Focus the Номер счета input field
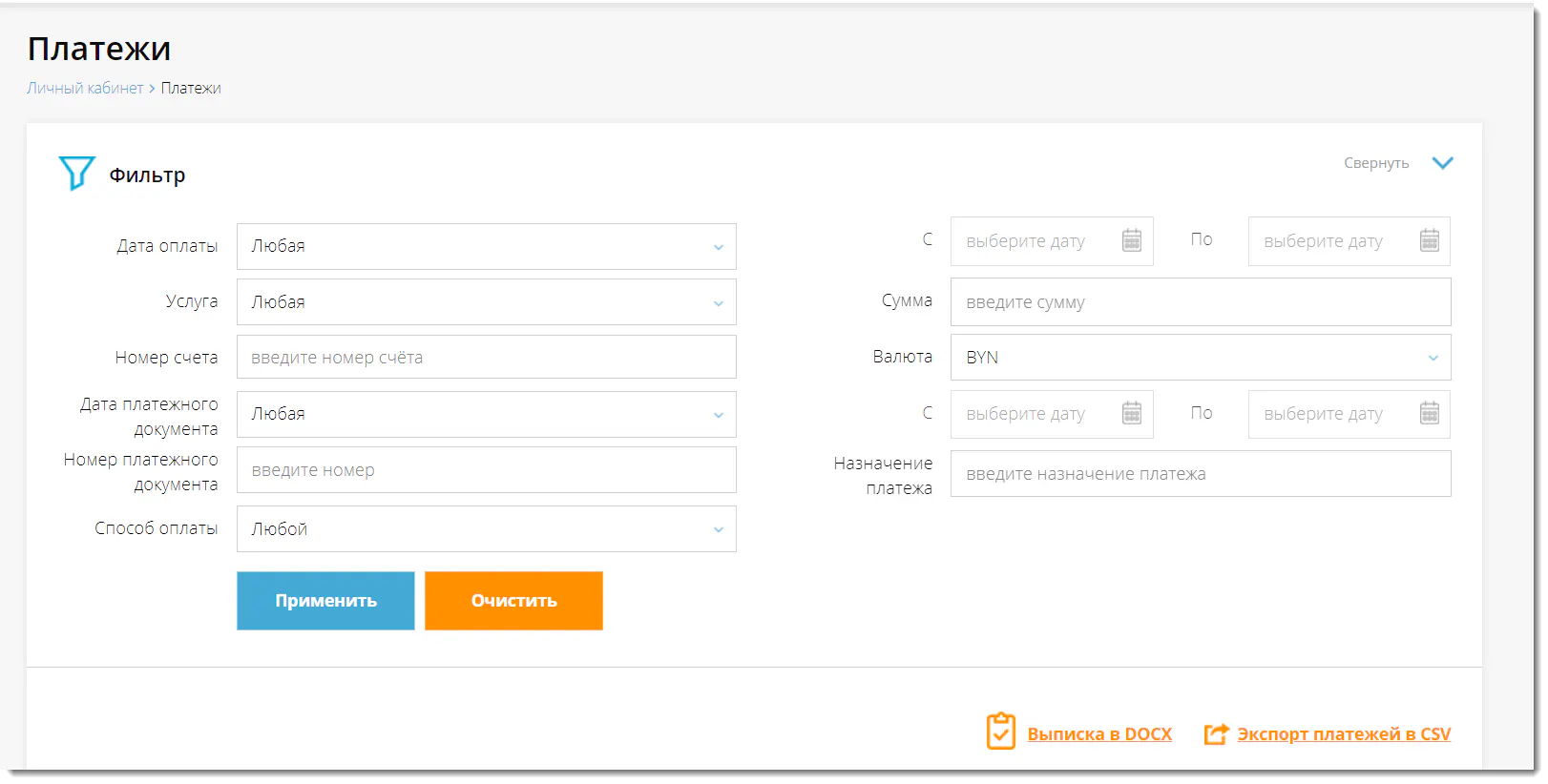 (486, 358)
